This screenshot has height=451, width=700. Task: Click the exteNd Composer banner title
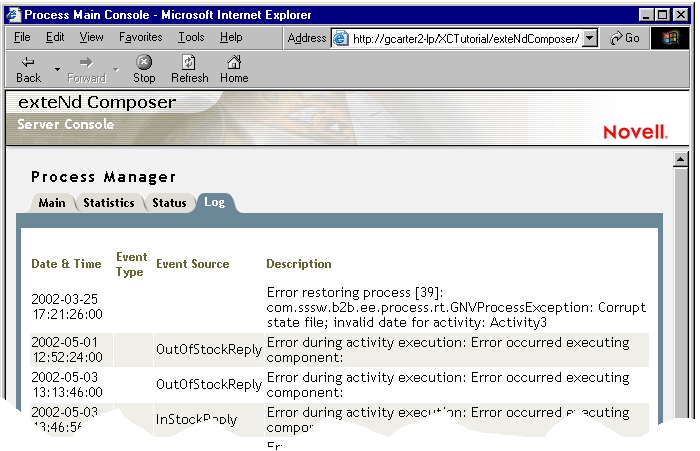(x=97, y=102)
